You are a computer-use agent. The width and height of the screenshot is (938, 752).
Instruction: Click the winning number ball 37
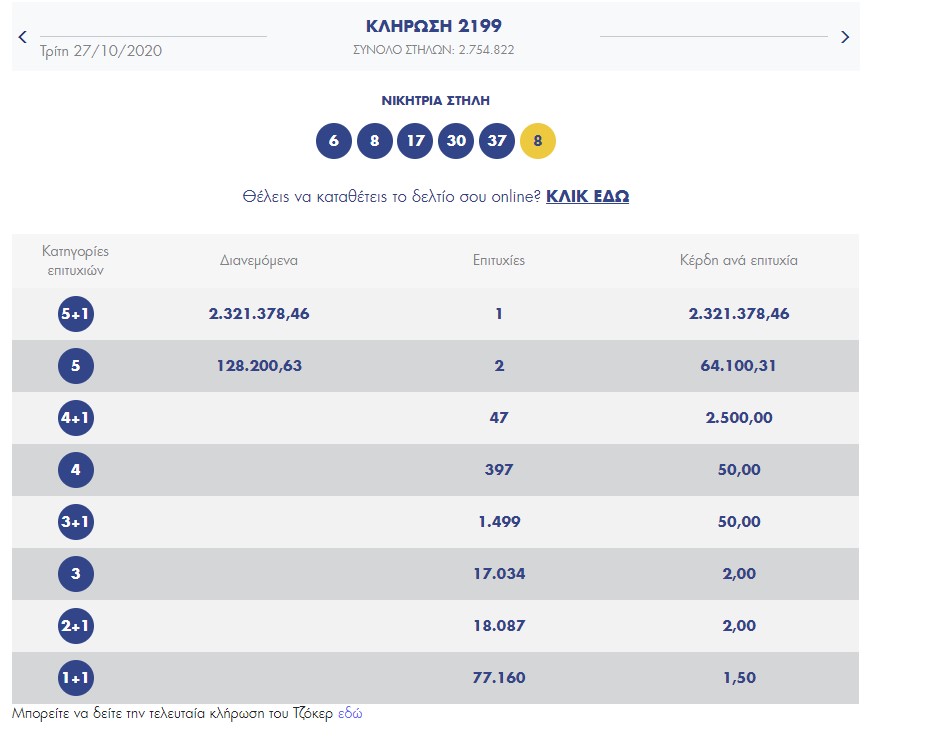pos(497,141)
